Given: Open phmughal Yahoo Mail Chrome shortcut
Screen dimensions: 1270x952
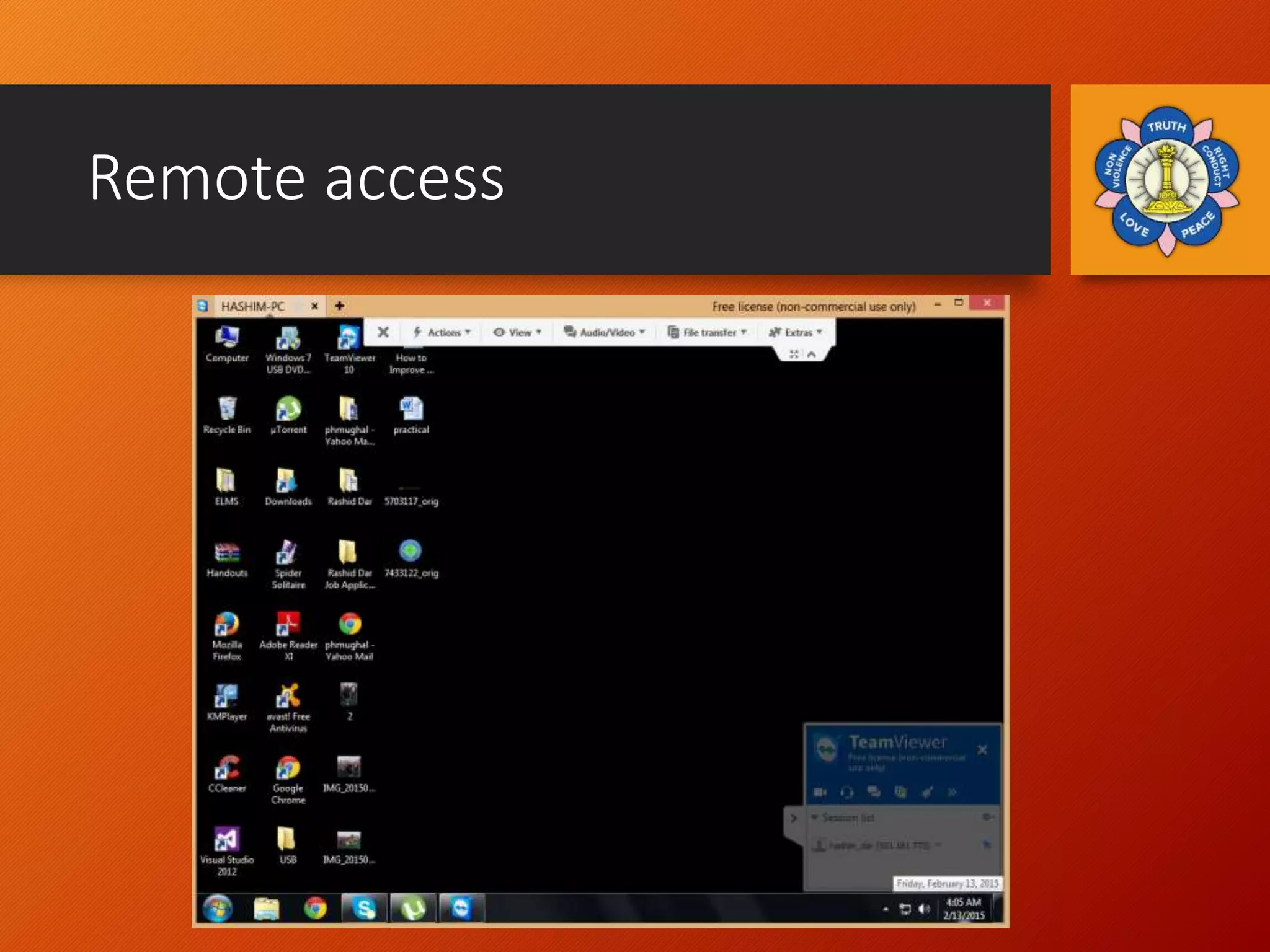Looking at the screenshot, I should pos(349,637).
